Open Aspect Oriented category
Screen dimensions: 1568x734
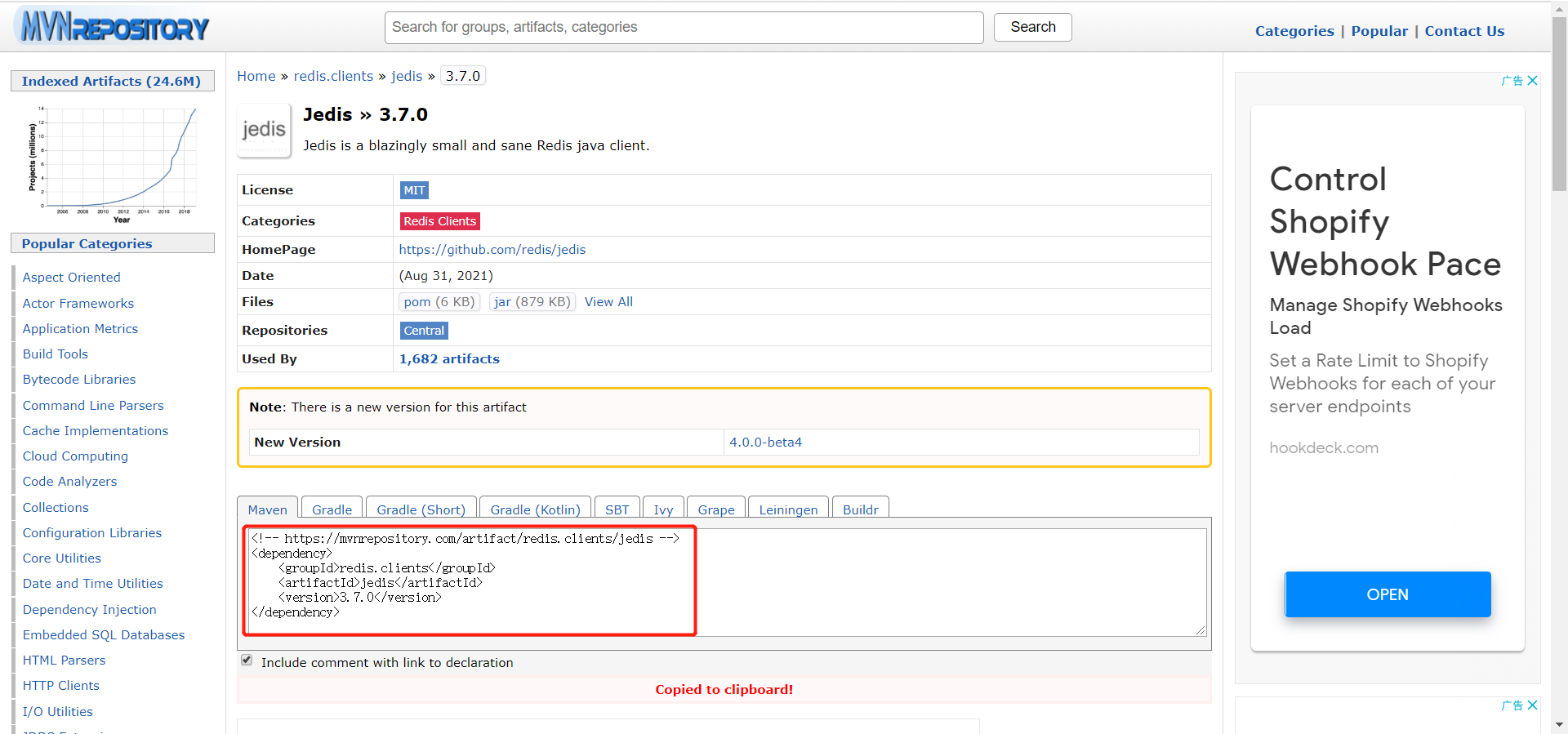pos(71,278)
